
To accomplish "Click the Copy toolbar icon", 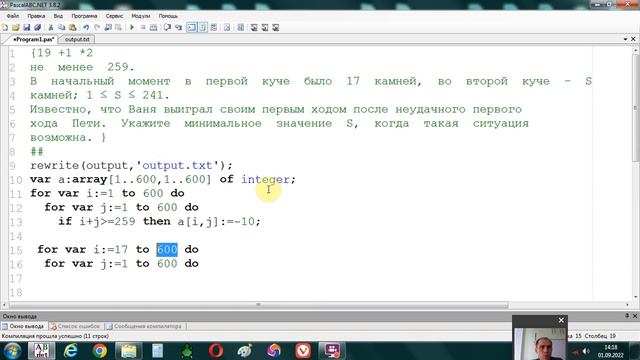I will (62, 27).
